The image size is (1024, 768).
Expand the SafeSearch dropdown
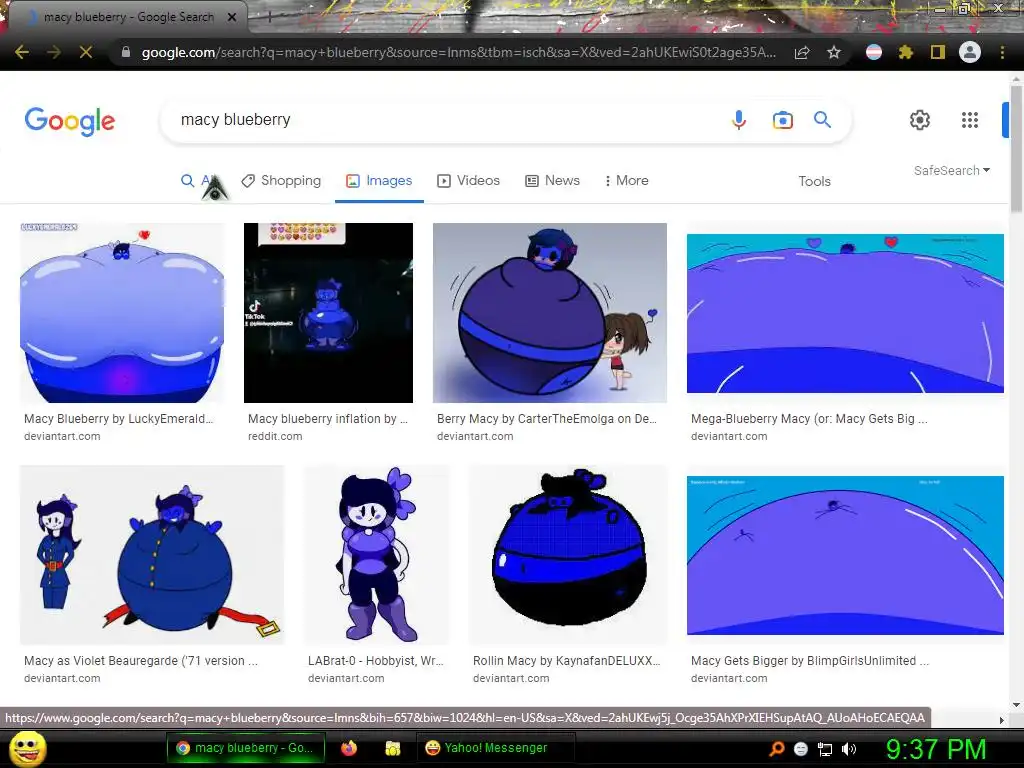[x=952, y=170]
